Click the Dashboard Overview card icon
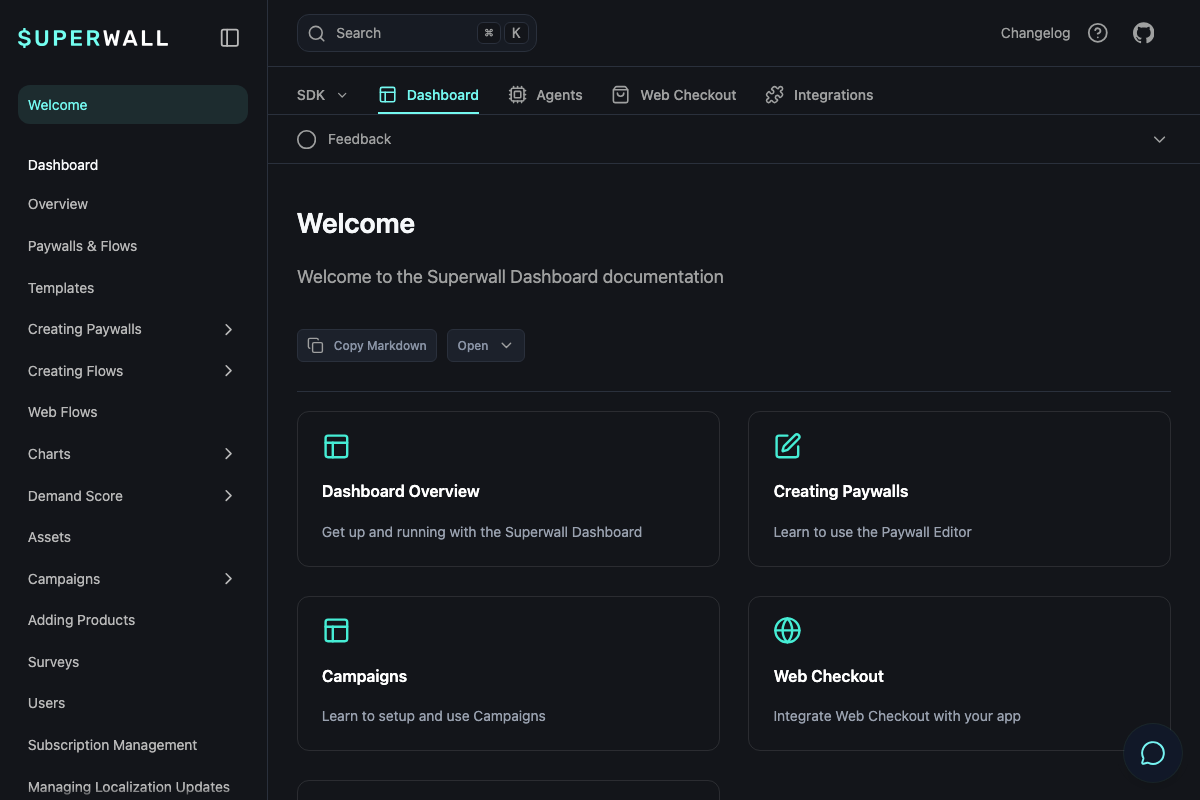1200x800 pixels. 336,446
